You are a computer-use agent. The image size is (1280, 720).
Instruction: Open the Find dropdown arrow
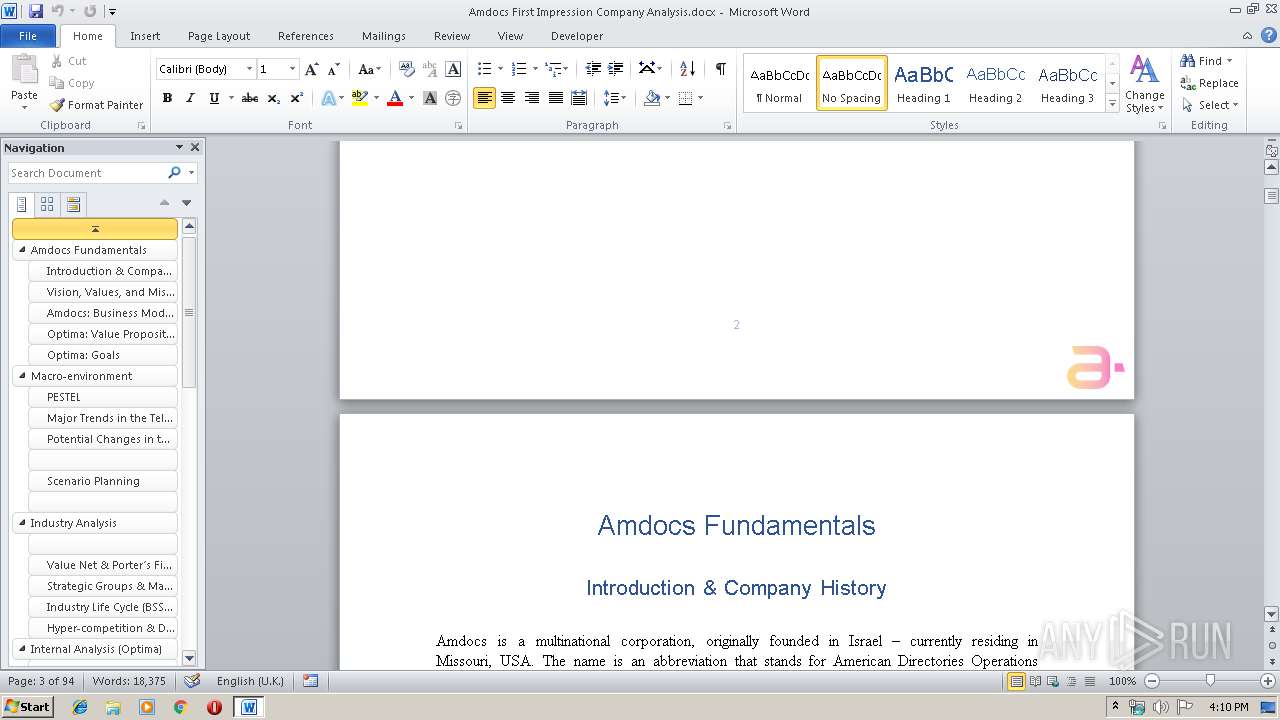point(1229,61)
